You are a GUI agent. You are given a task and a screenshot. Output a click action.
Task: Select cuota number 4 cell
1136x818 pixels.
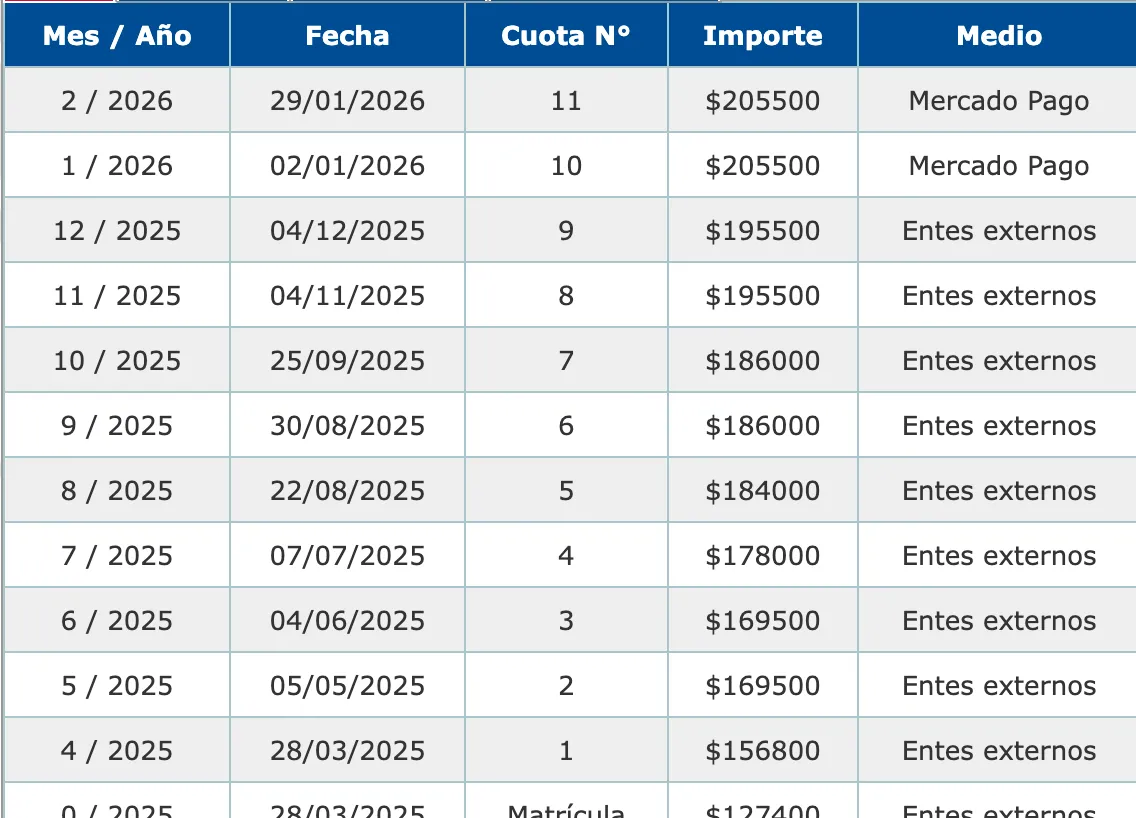(x=566, y=556)
